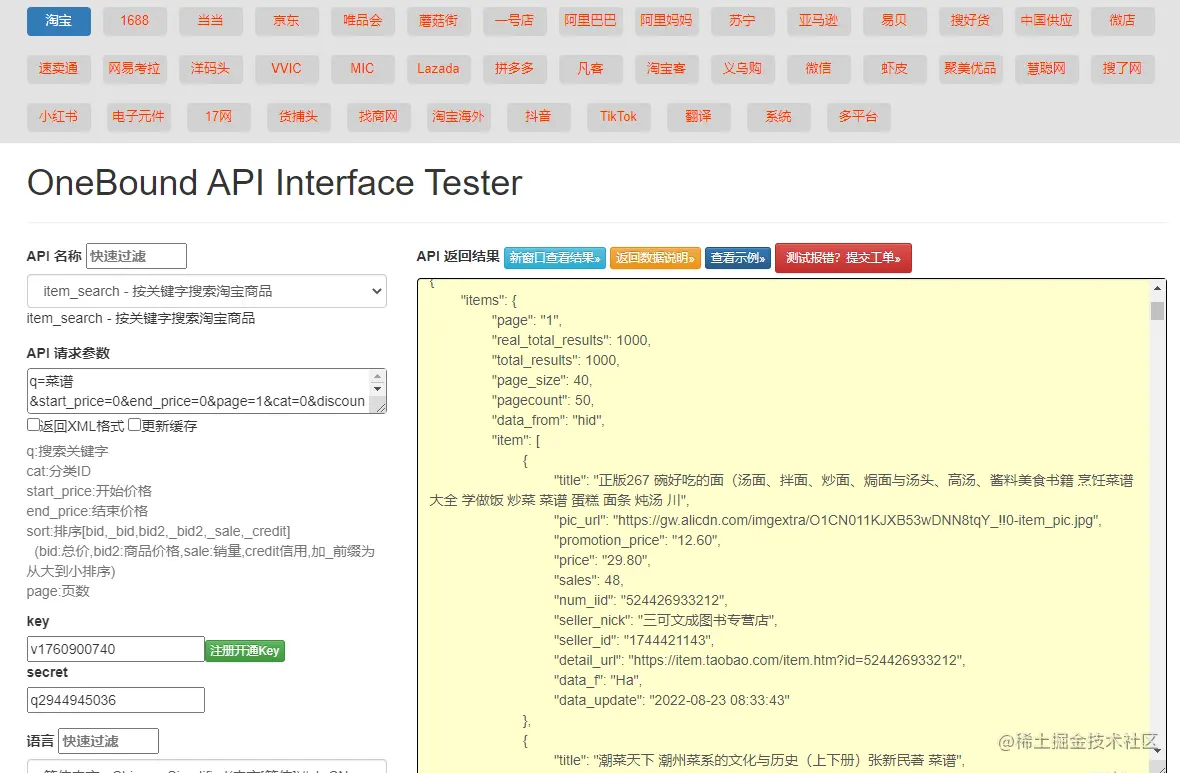
Task: Select the 拼多多 platform tab
Action: pyautogui.click(x=515, y=68)
